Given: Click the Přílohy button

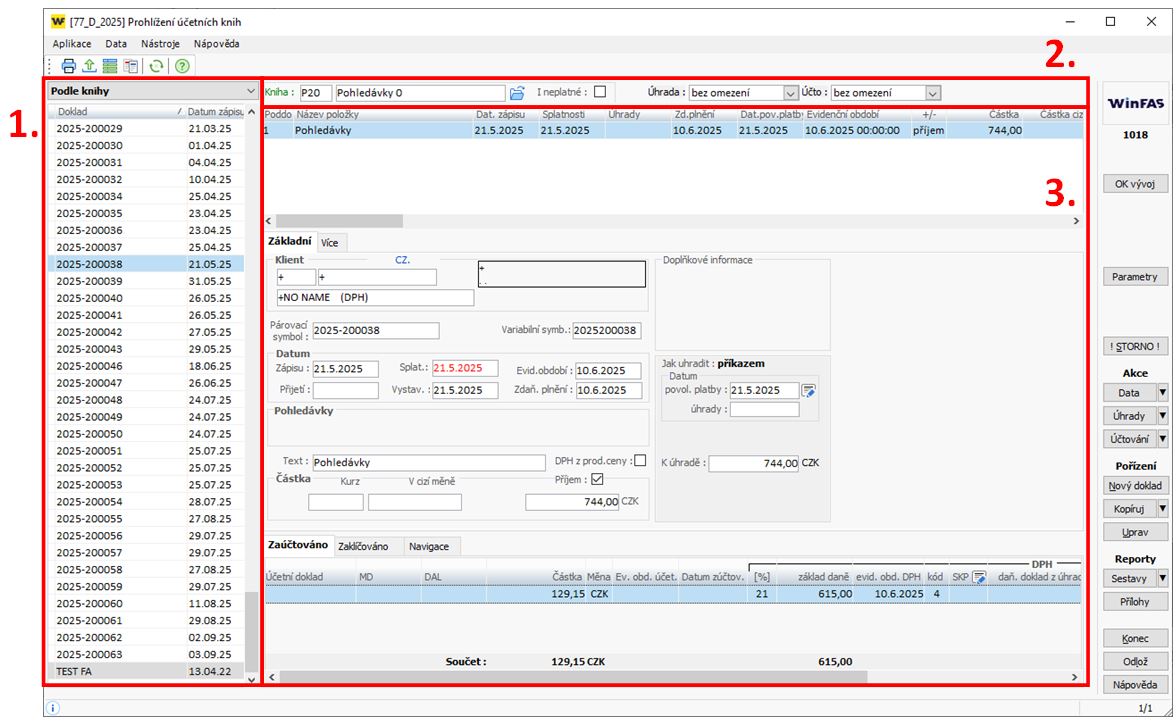Looking at the screenshot, I should tap(1135, 602).
